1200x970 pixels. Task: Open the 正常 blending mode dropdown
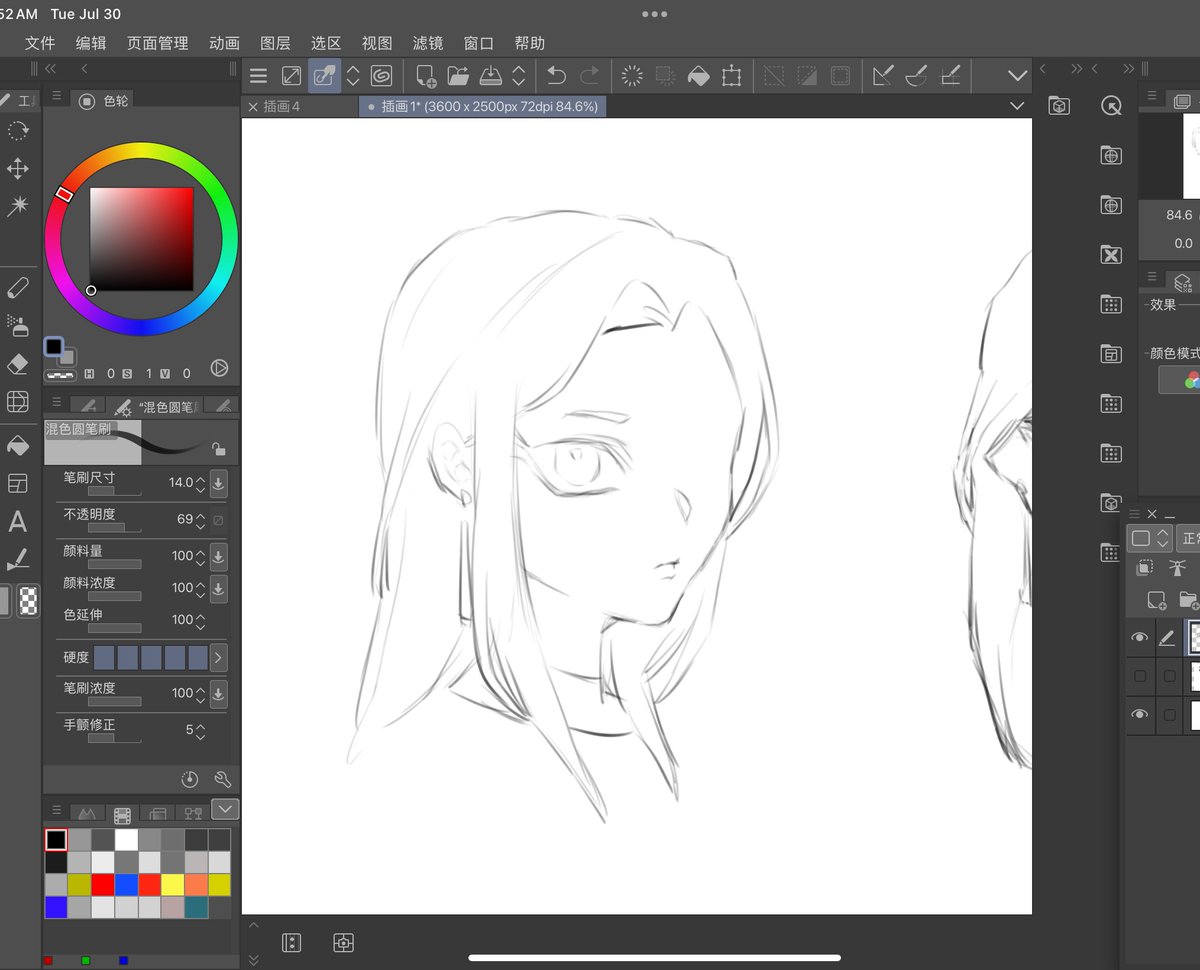1188,538
